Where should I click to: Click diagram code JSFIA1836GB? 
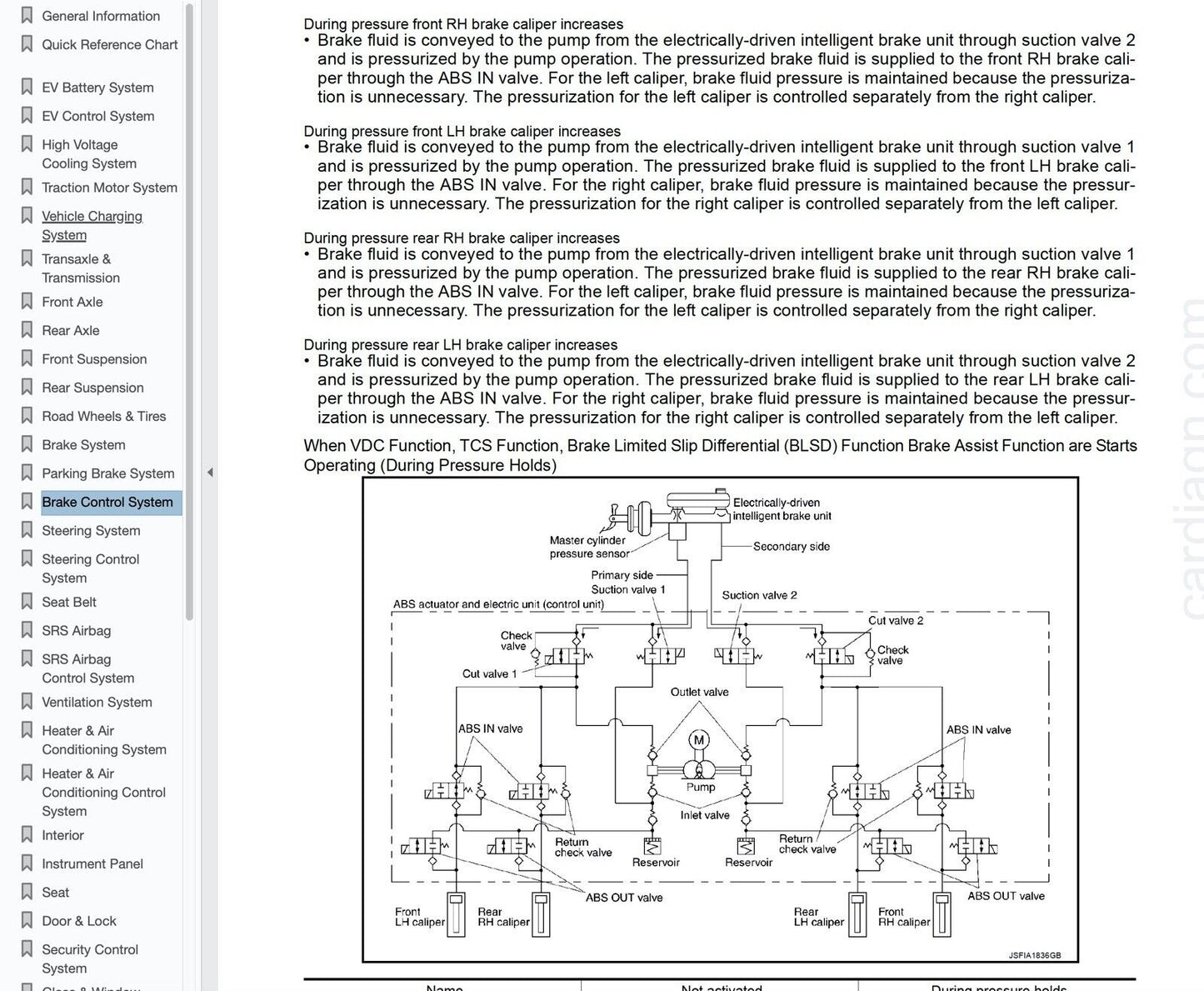click(x=1035, y=955)
